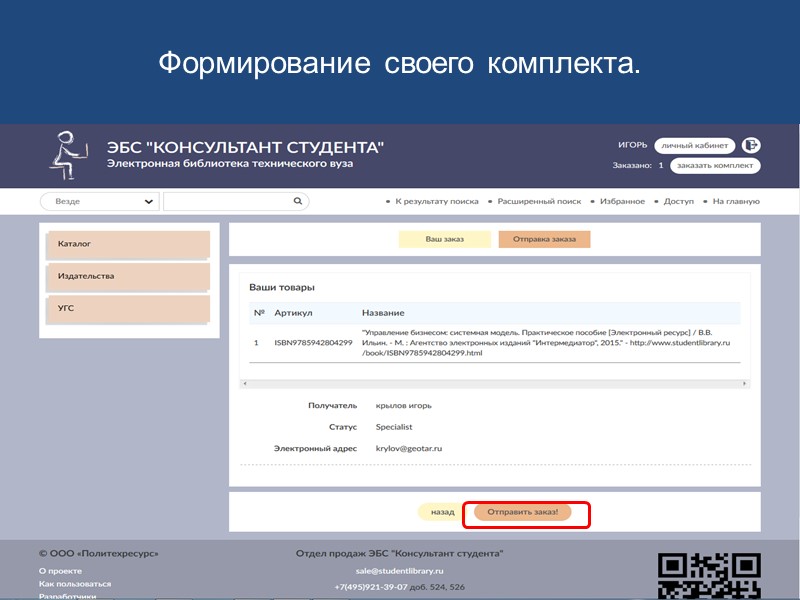
Task: Open the Издательства sidebar section
Action: pyautogui.click(x=128, y=277)
